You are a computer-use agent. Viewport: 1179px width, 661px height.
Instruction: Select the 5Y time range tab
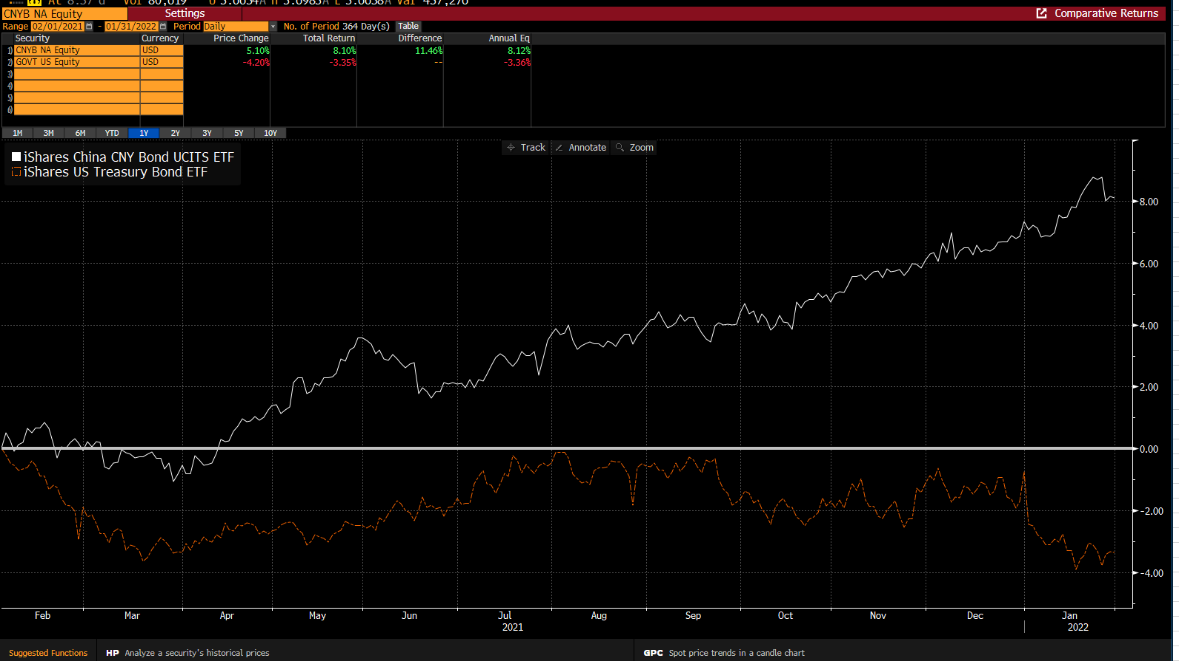[238, 133]
